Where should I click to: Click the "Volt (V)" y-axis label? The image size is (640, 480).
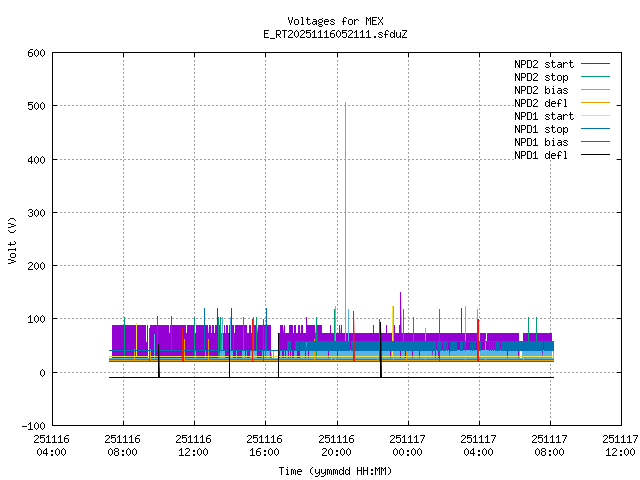click(x=13, y=239)
